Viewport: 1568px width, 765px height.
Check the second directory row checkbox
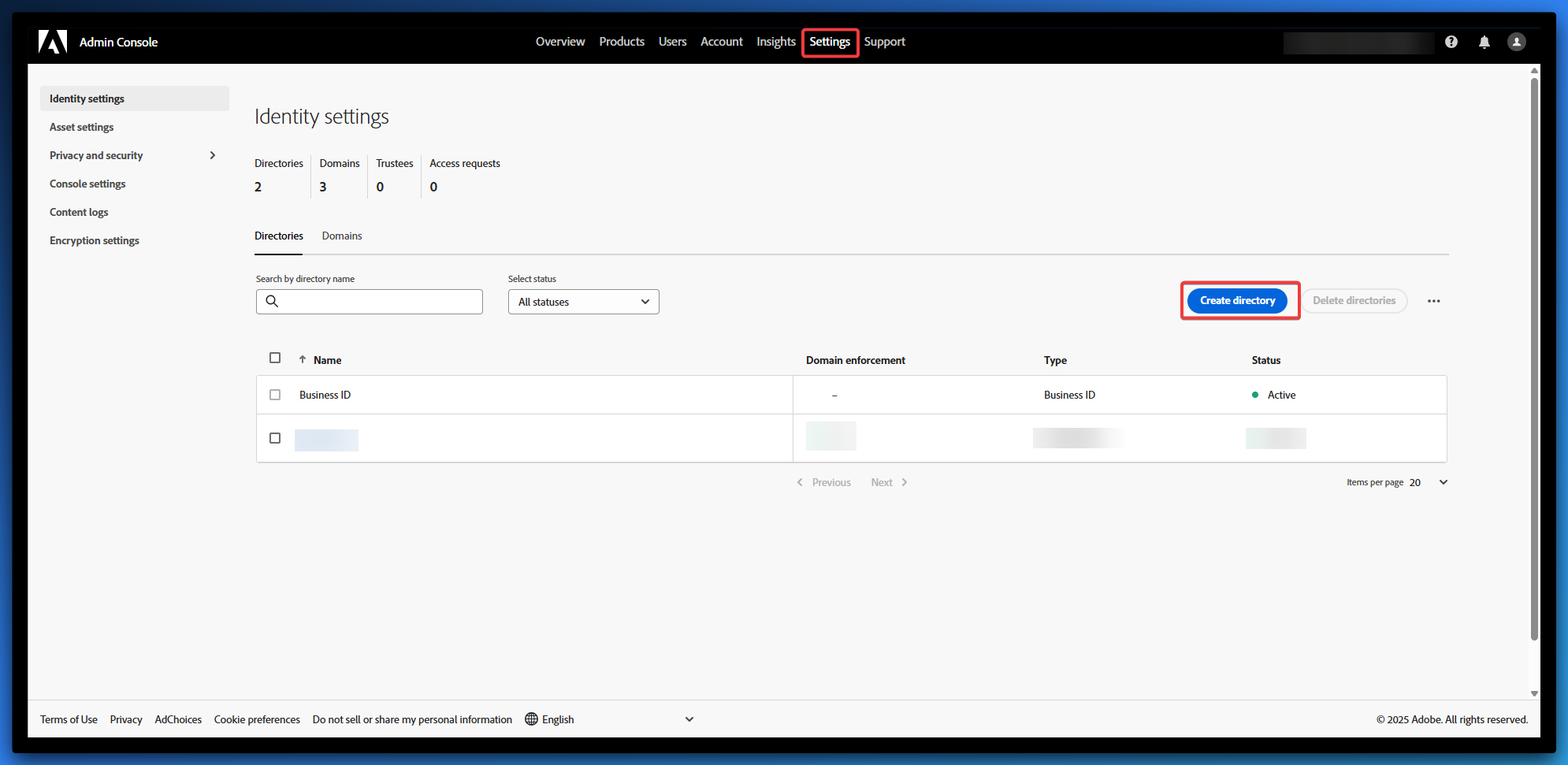click(x=275, y=438)
